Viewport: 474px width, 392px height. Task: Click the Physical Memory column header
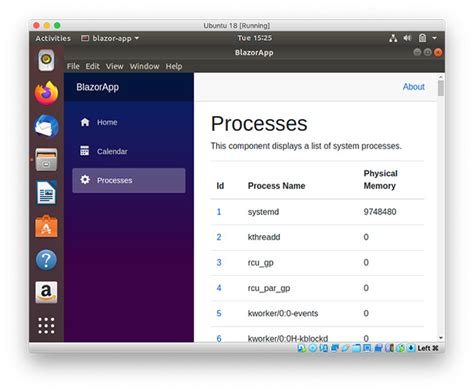[381, 179]
